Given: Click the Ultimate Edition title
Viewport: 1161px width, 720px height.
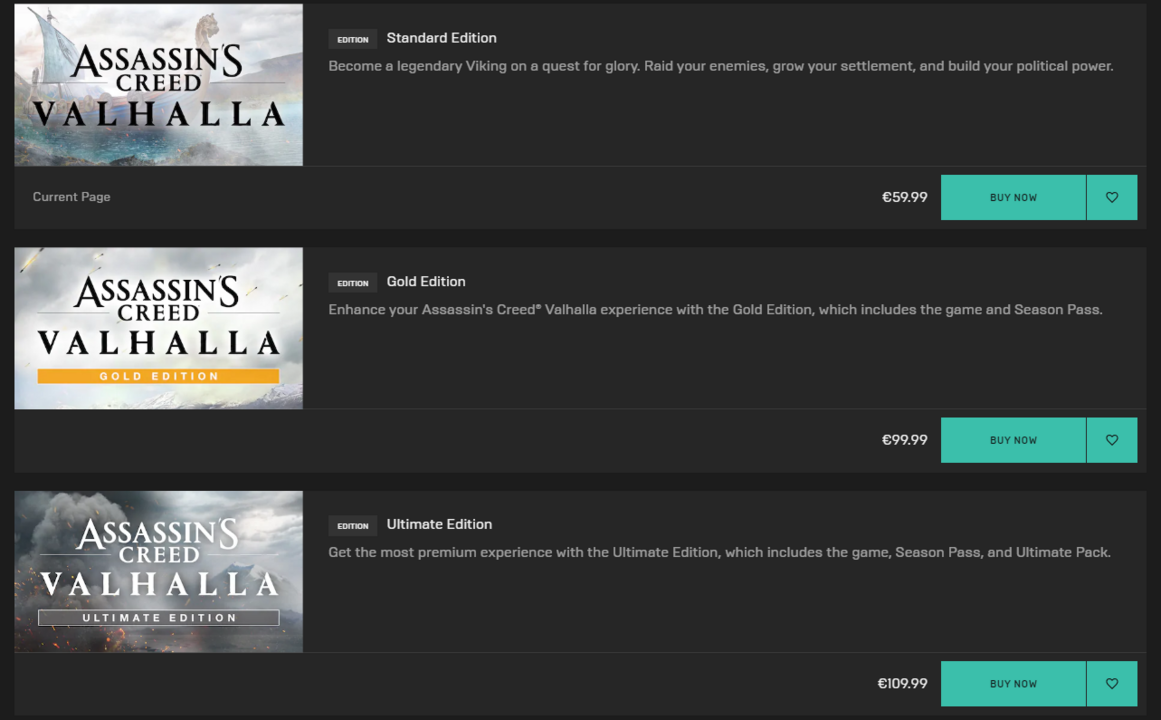Looking at the screenshot, I should point(439,524).
